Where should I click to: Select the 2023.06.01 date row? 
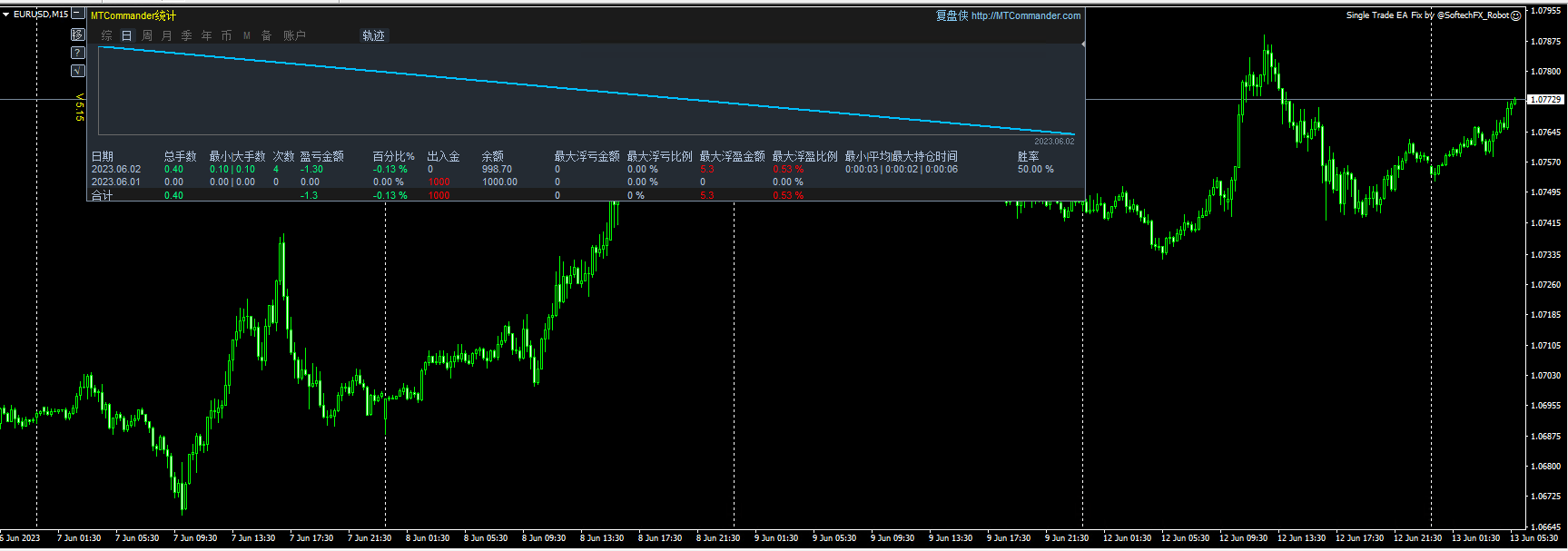click(116, 182)
